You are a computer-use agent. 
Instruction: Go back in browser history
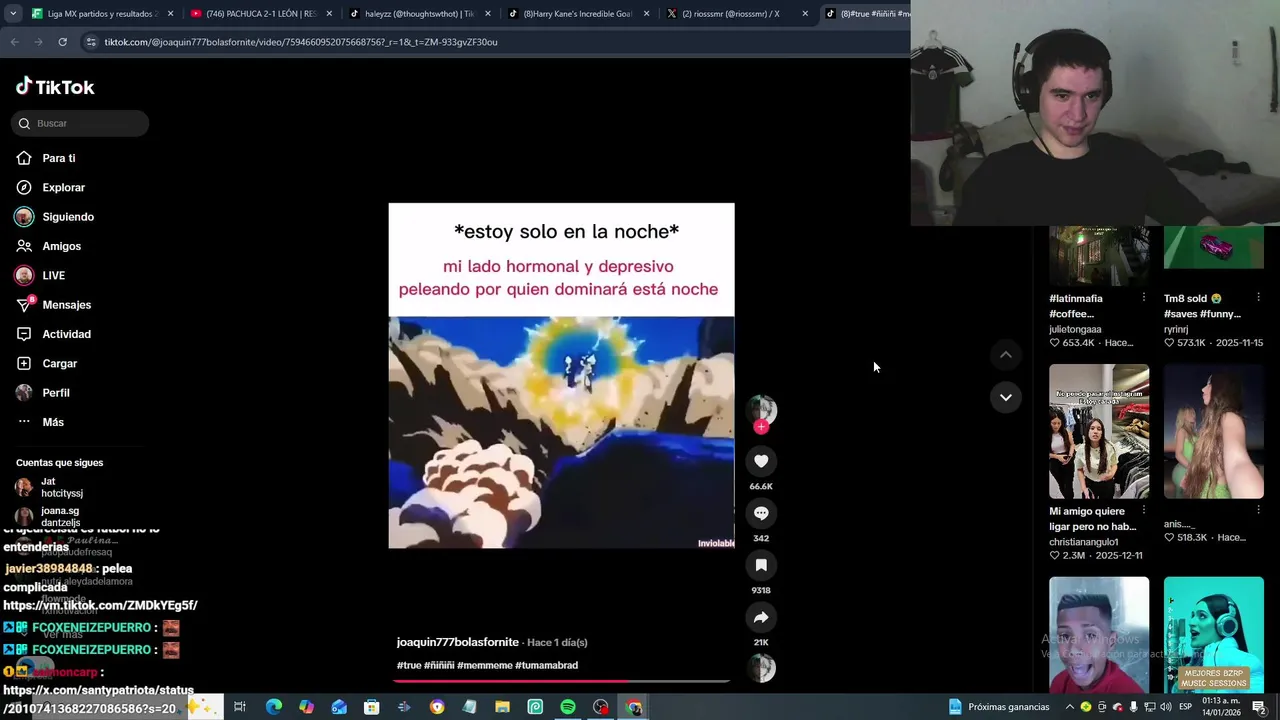(14, 42)
